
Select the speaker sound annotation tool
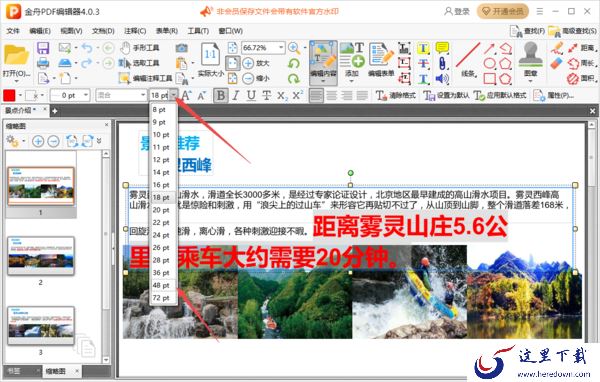click(x=442, y=78)
